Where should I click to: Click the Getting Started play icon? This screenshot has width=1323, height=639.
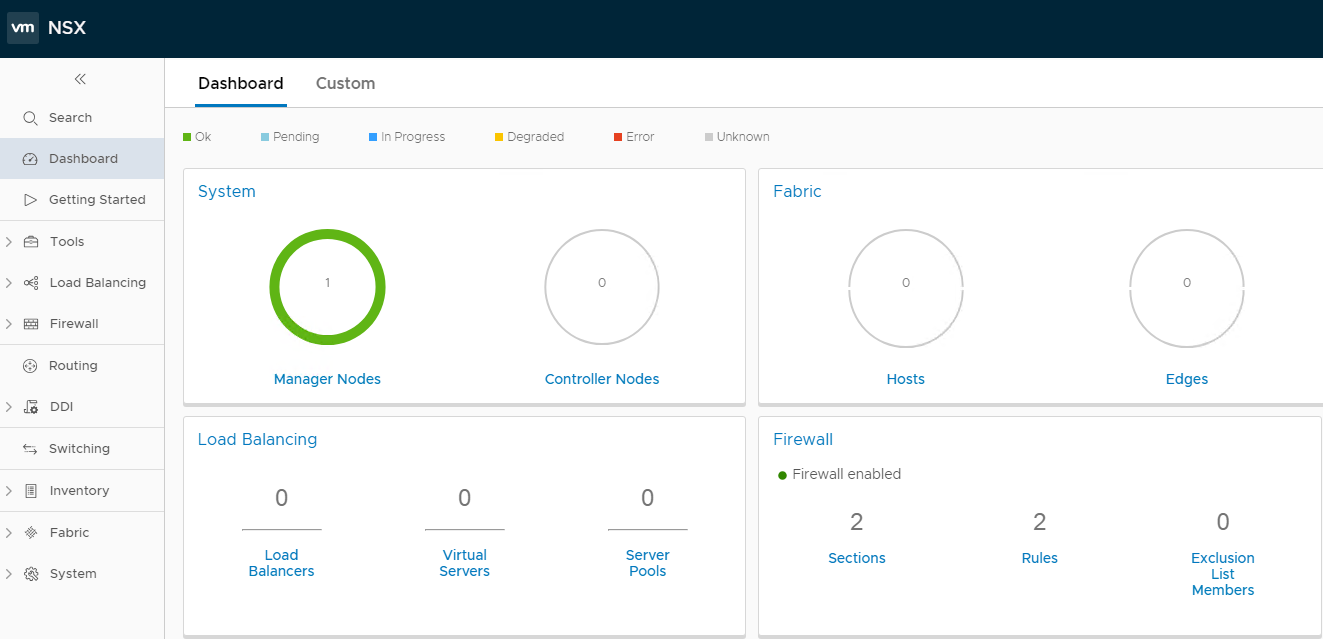tap(30, 200)
